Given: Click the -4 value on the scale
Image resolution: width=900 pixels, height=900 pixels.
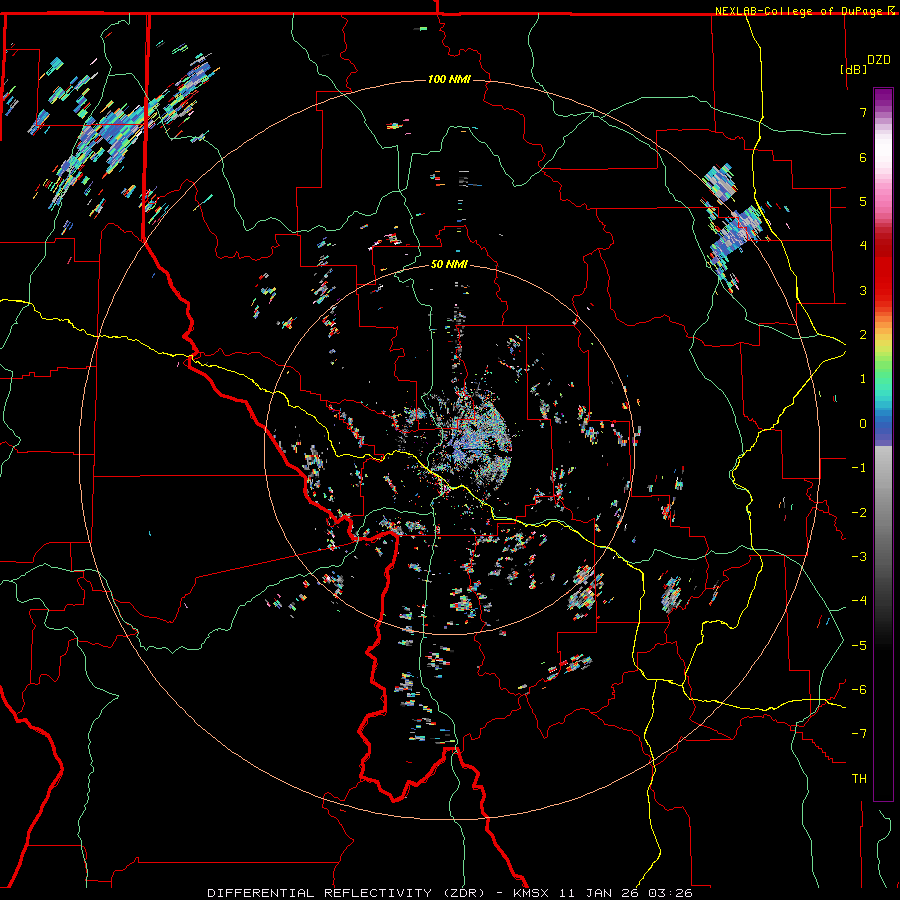Looking at the screenshot, I should (x=859, y=601).
